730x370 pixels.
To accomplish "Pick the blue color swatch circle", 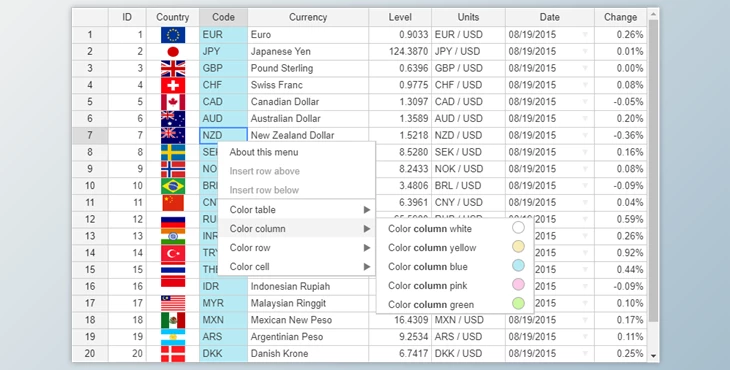I will (518, 266).
